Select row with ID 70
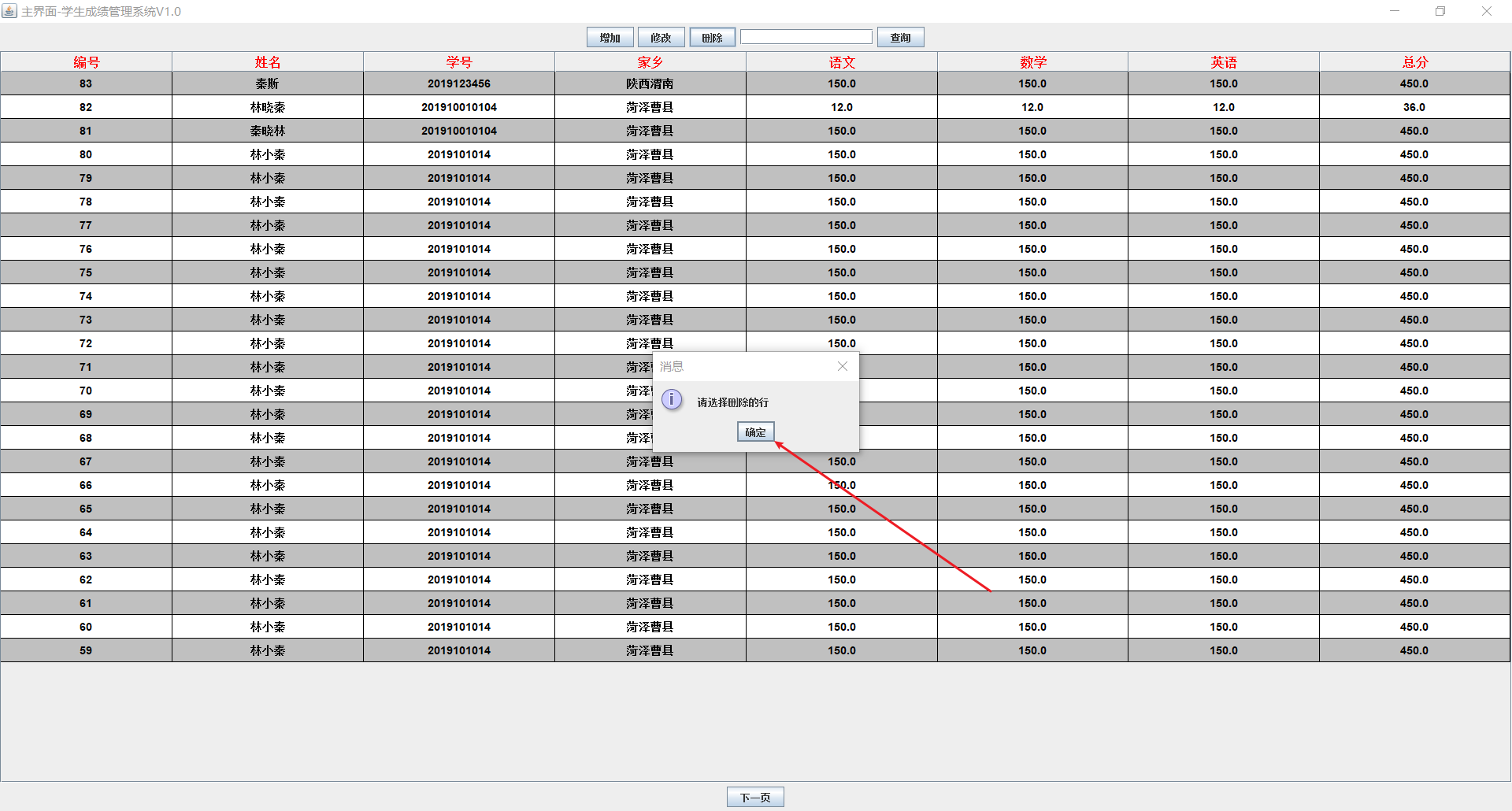The height and width of the screenshot is (811, 1512). coord(86,391)
